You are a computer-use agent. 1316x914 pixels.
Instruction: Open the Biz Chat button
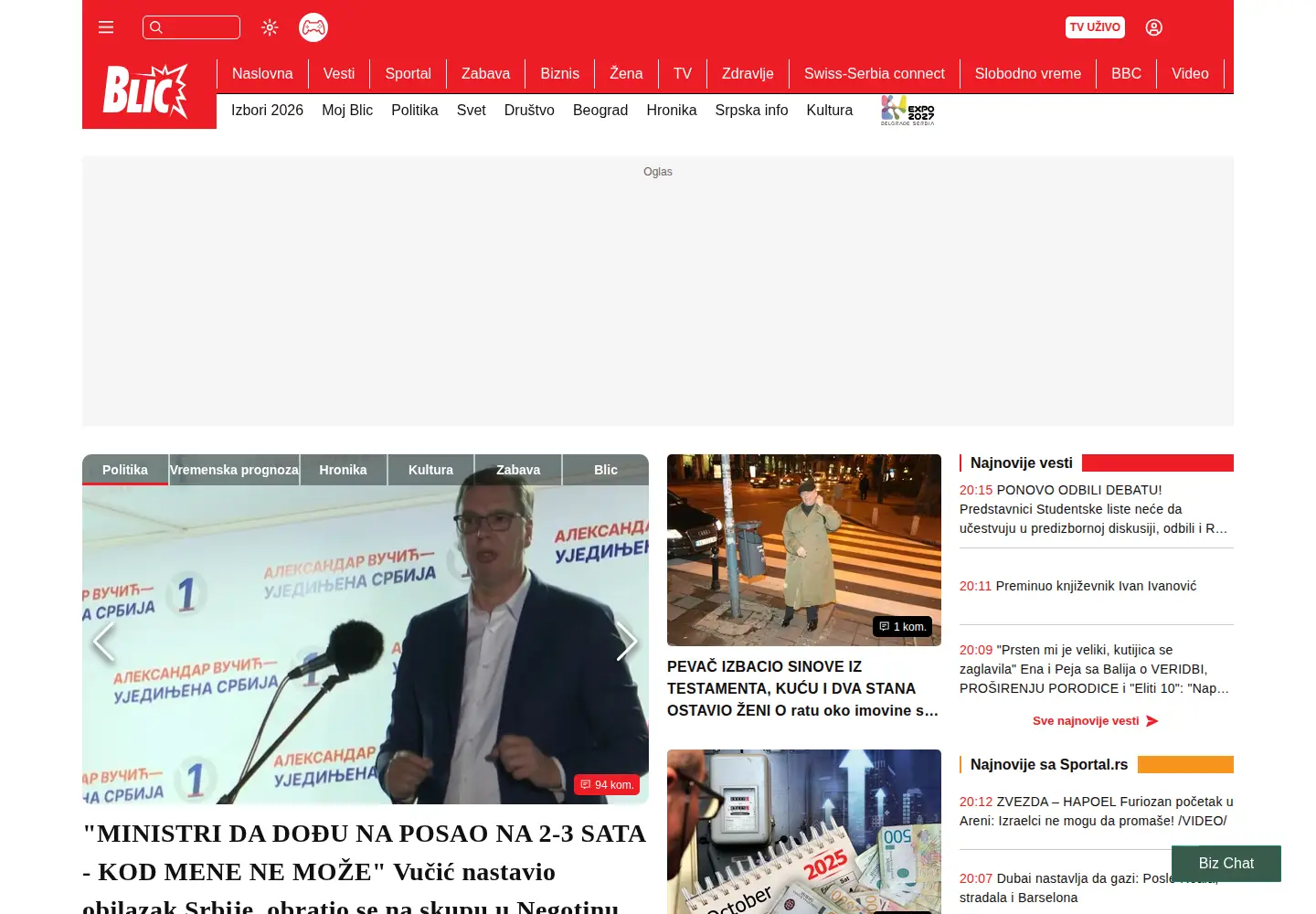[1226, 864]
